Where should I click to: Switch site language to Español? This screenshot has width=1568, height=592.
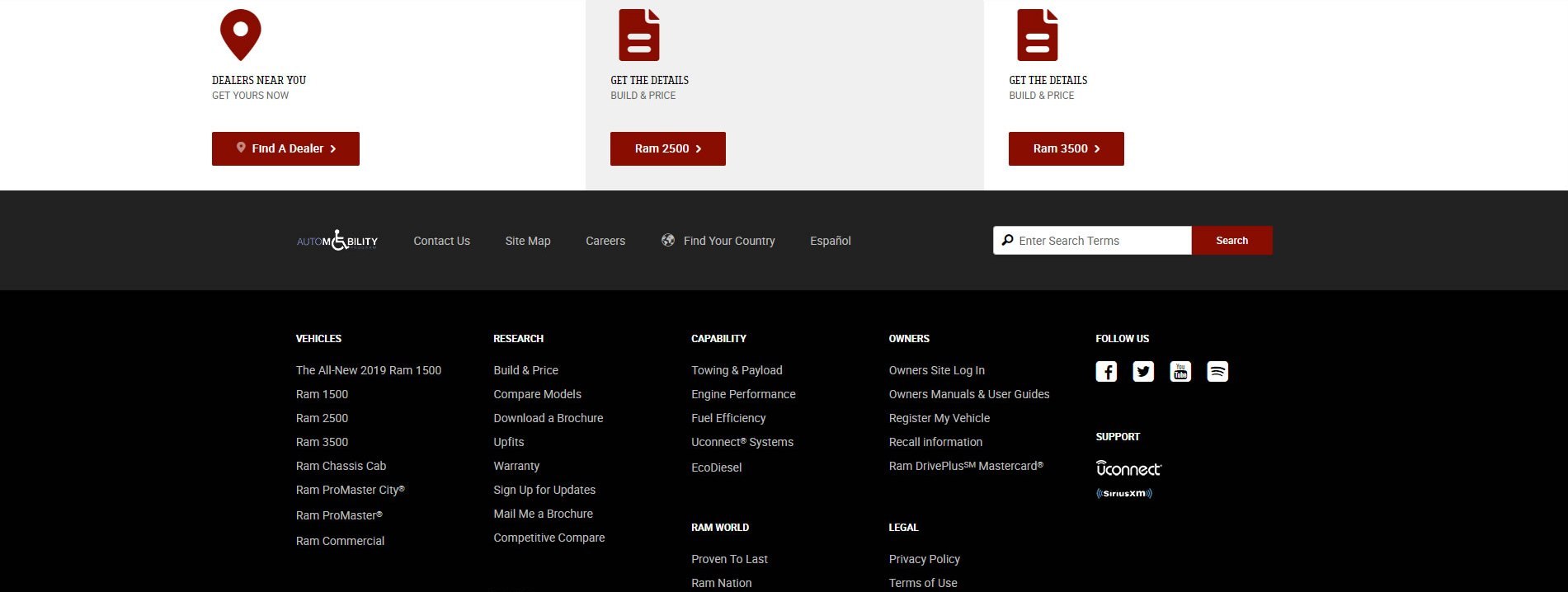point(830,241)
